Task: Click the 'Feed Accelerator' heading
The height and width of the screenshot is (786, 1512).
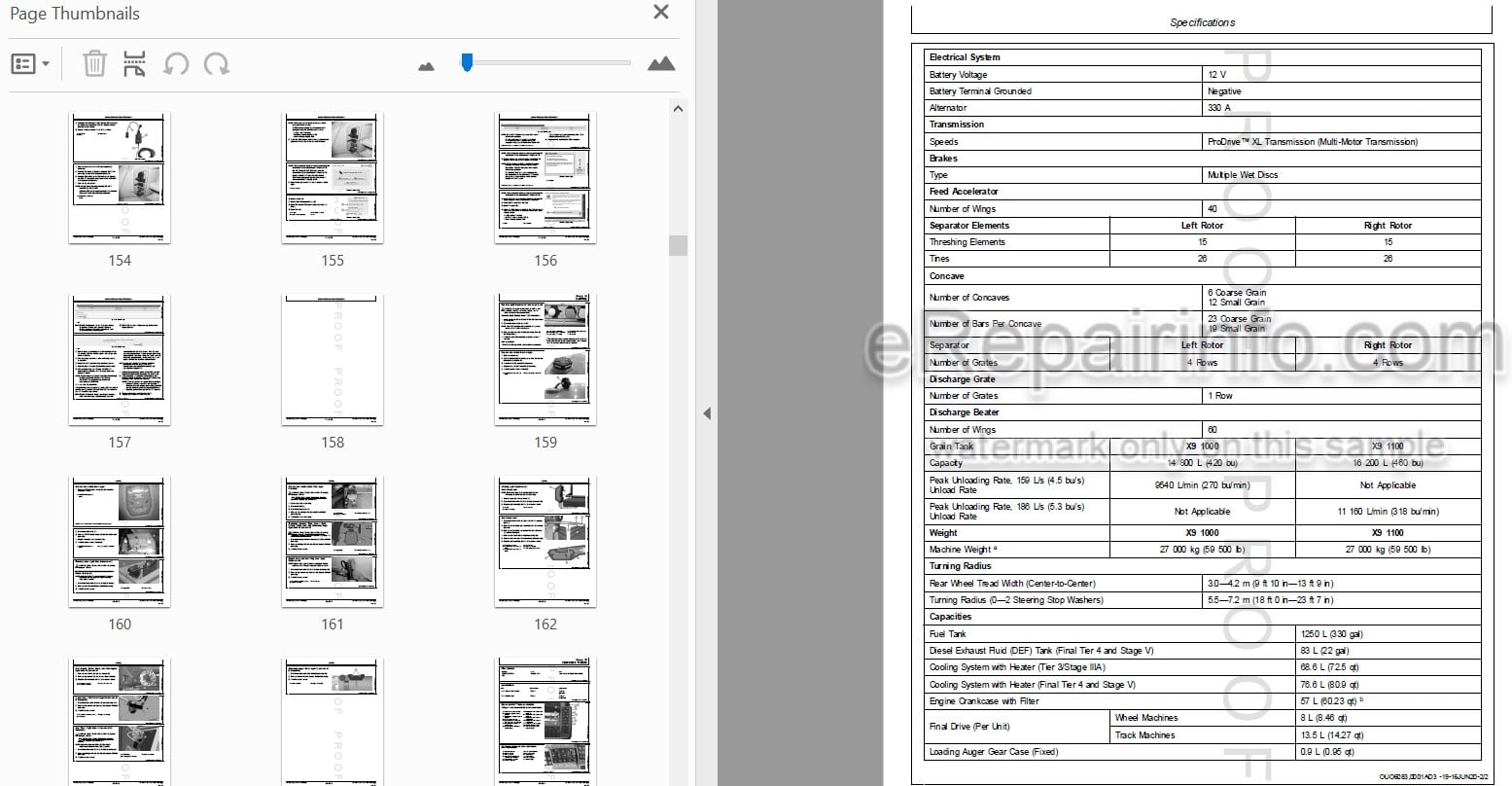Action: pos(964,192)
